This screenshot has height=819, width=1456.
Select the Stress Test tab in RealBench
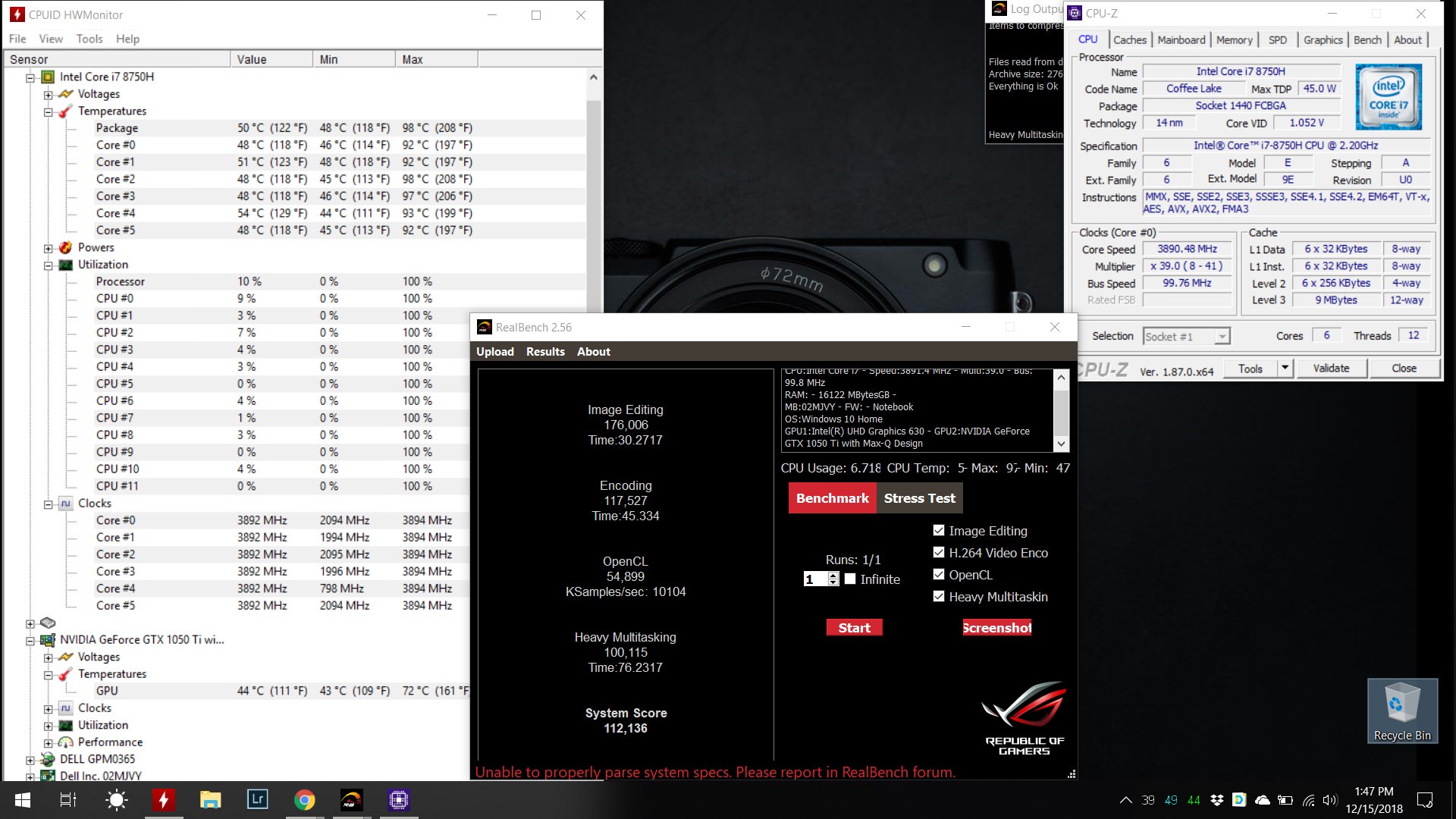click(x=919, y=498)
